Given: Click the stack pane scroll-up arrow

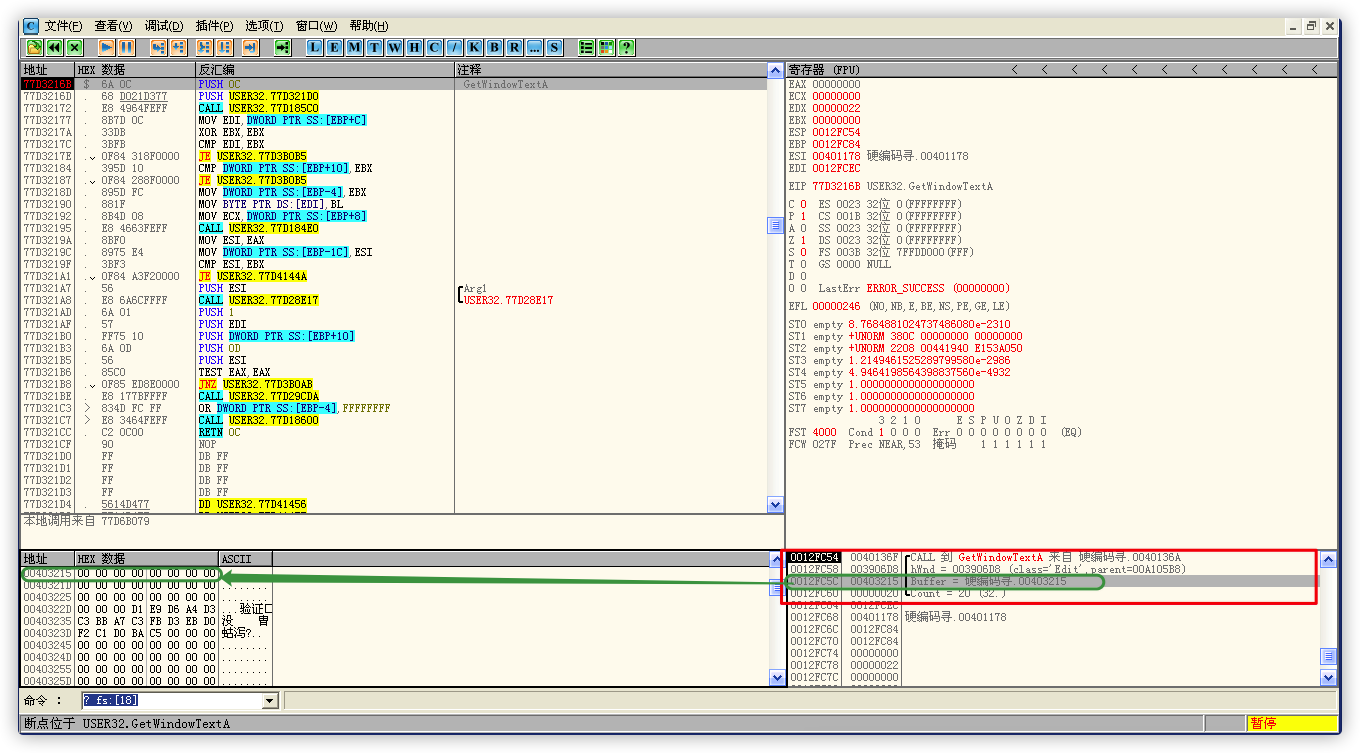Looking at the screenshot, I should 1328,558.
